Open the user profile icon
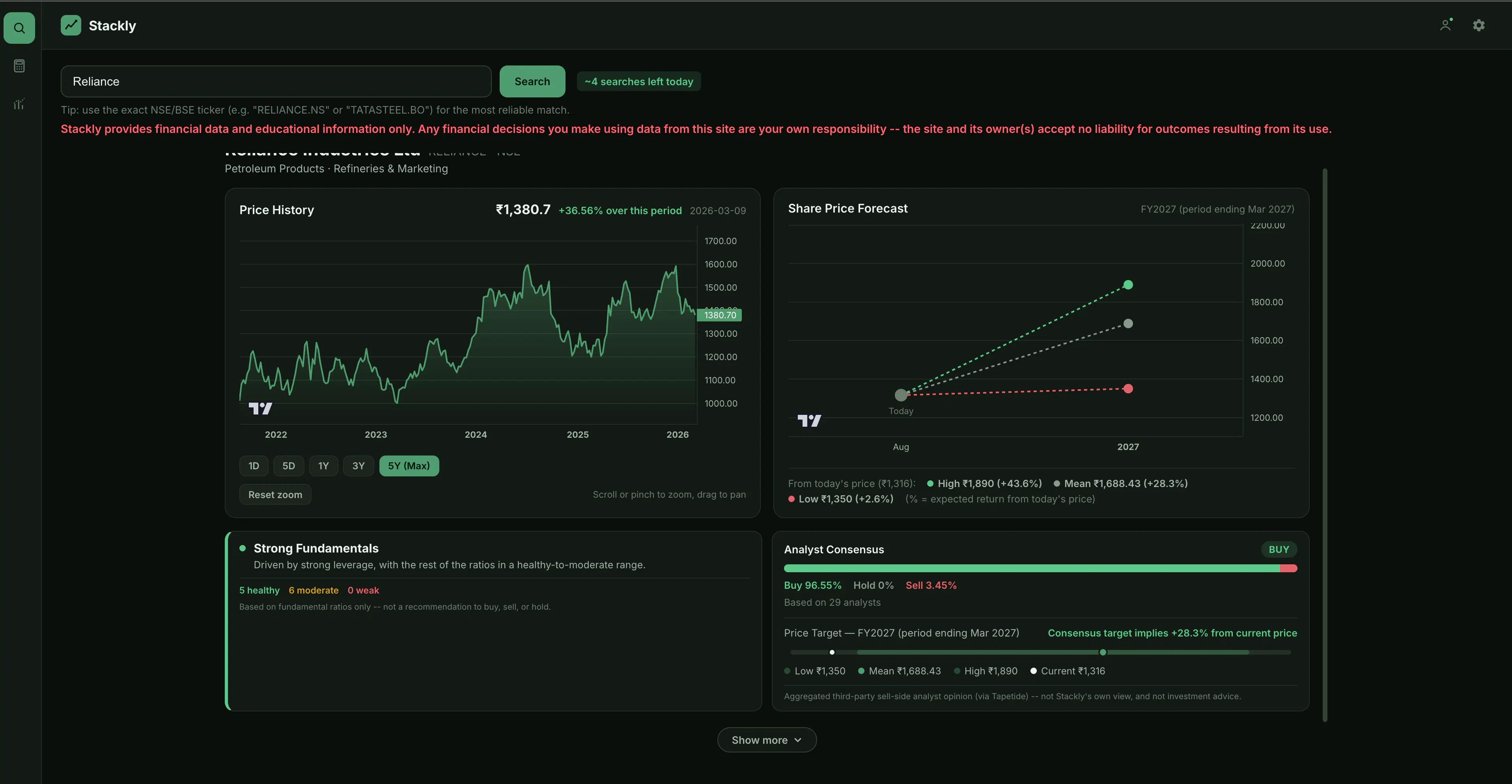 (1446, 24)
